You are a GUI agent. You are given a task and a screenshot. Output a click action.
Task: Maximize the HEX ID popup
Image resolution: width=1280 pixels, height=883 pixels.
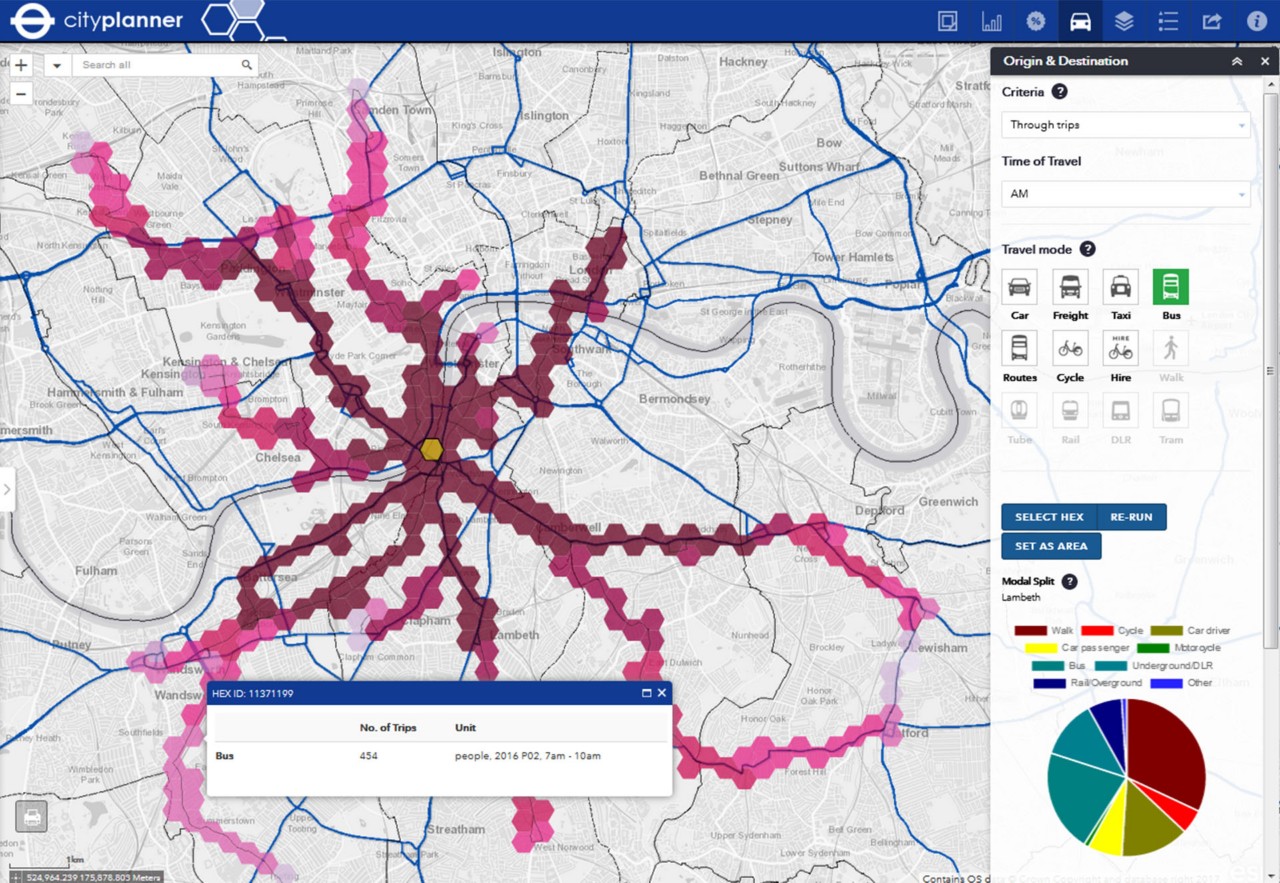[646, 693]
